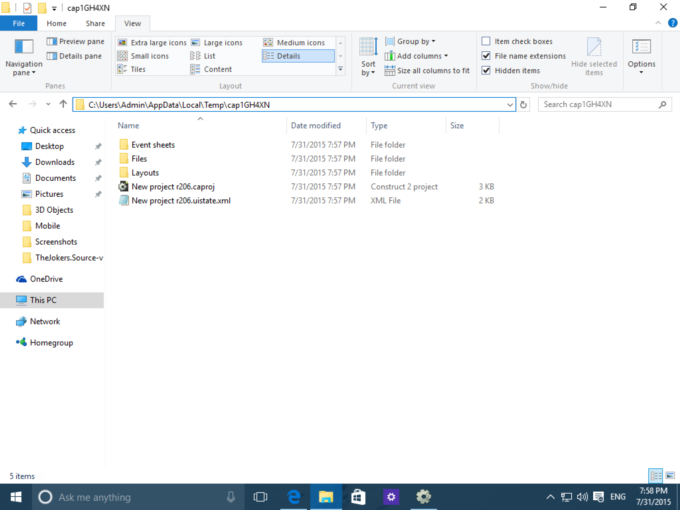Click Size all columns to fit
The width and height of the screenshot is (680, 510).
tap(427, 71)
